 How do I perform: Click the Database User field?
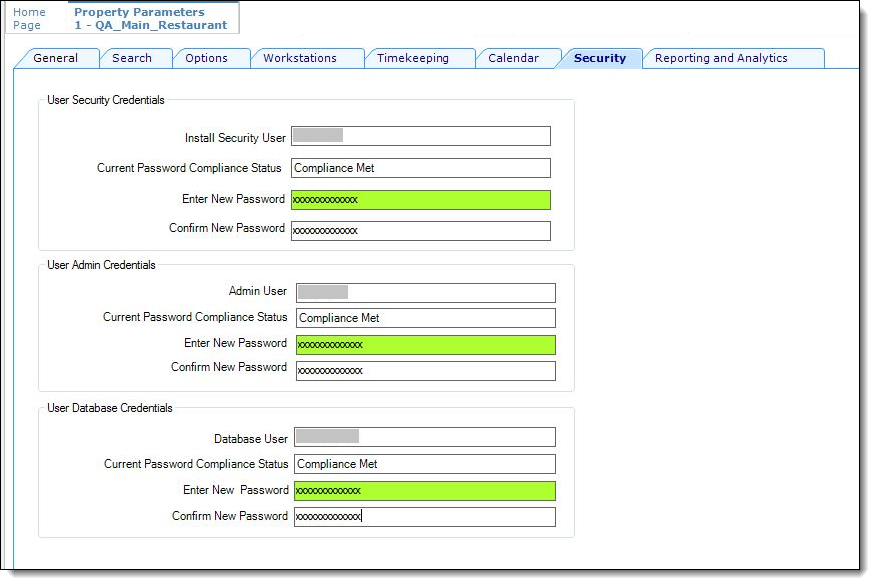[x=425, y=437]
